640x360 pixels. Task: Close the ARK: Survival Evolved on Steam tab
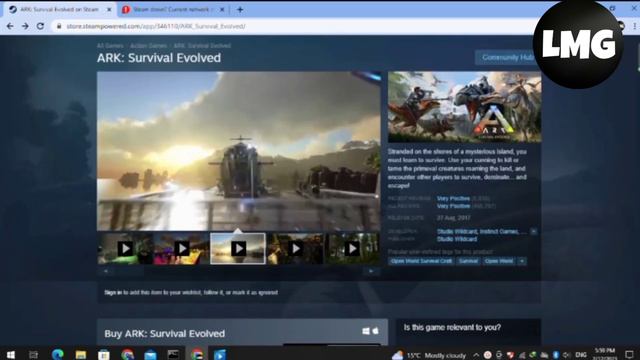(x=109, y=9)
